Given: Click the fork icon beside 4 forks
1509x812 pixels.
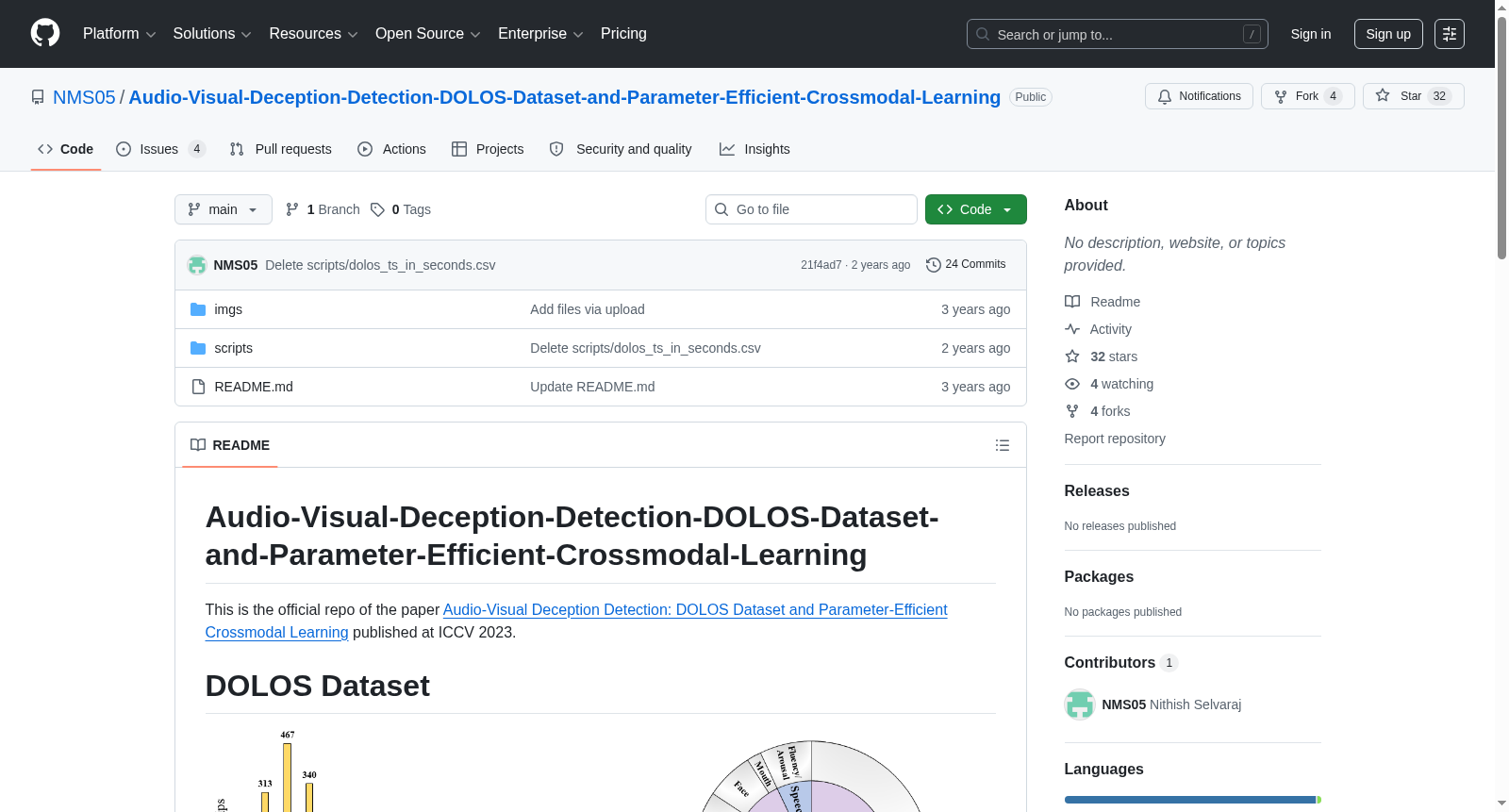Looking at the screenshot, I should pyautogui.click(x=1072, y=411).
